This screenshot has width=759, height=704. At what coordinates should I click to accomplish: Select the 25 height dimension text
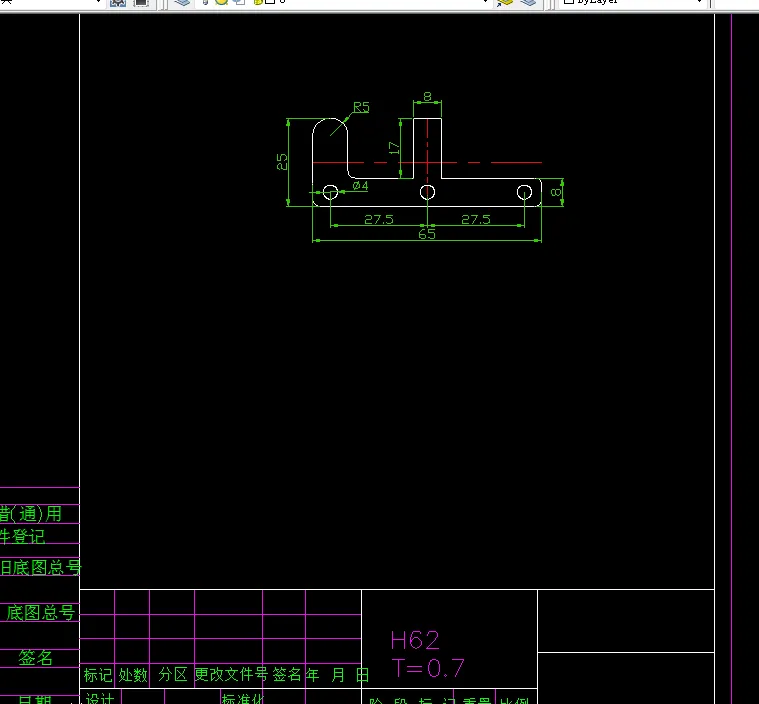pos(282,162)
